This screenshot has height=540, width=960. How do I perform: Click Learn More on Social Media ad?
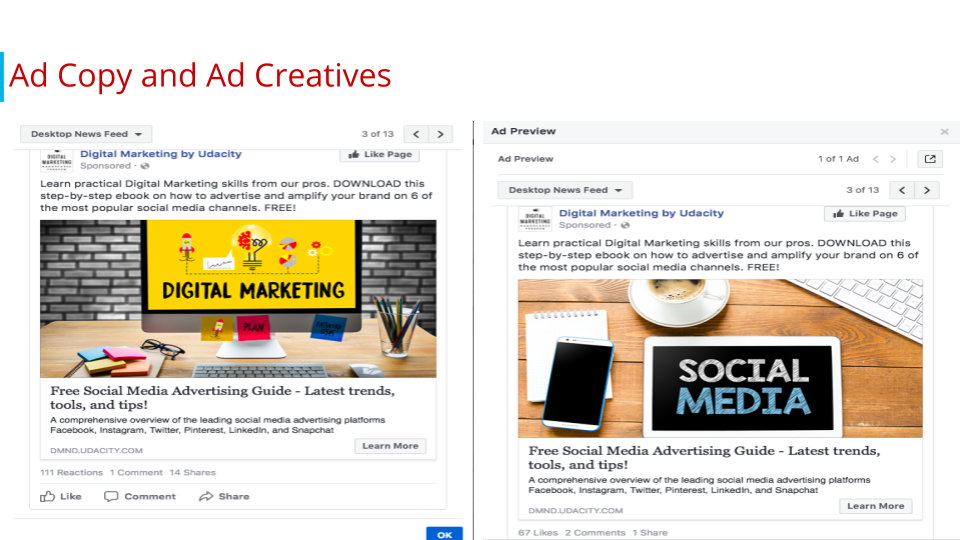click(876, 506)
